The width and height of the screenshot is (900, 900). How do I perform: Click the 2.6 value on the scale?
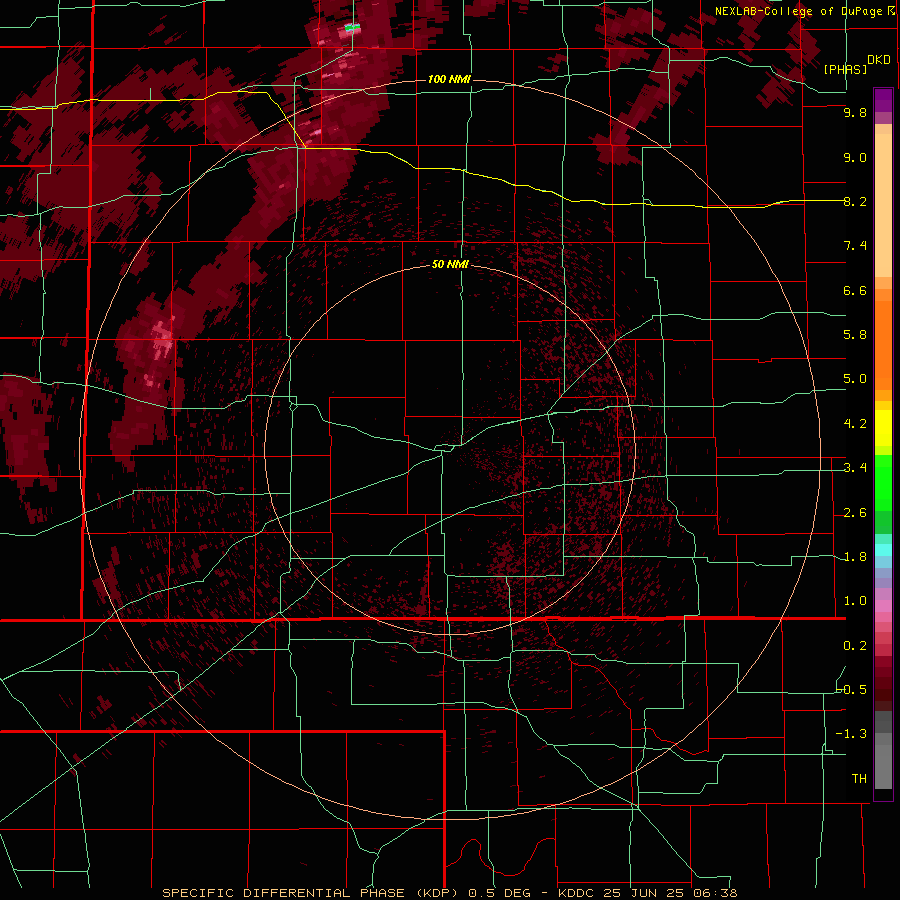coord(855,513)
